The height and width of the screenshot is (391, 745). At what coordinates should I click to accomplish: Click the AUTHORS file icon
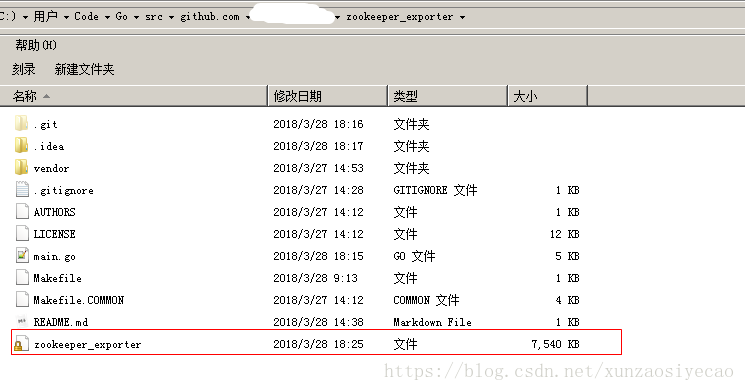tap(22, 211)
